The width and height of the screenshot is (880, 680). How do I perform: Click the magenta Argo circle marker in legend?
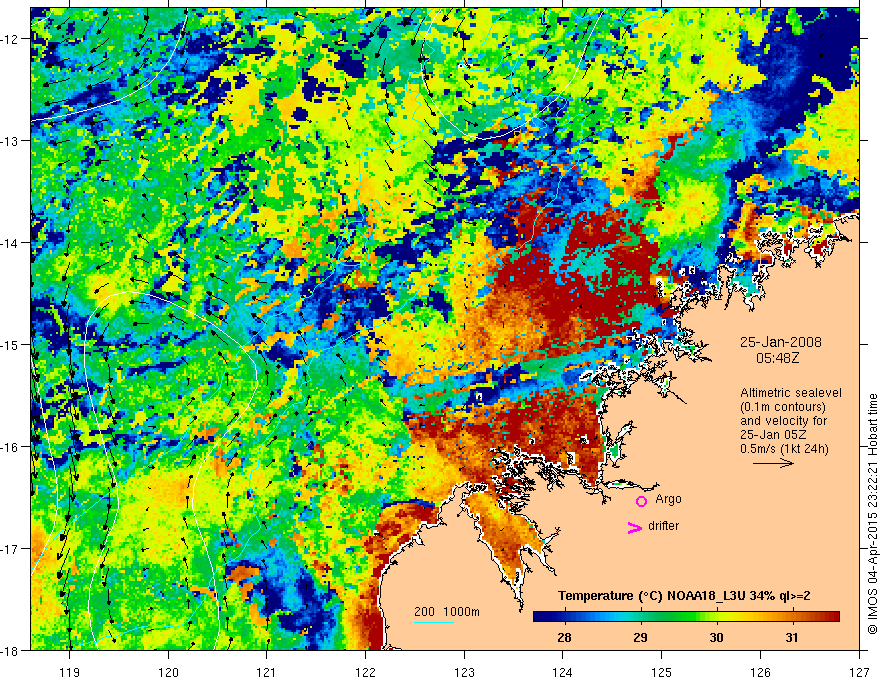641,501
